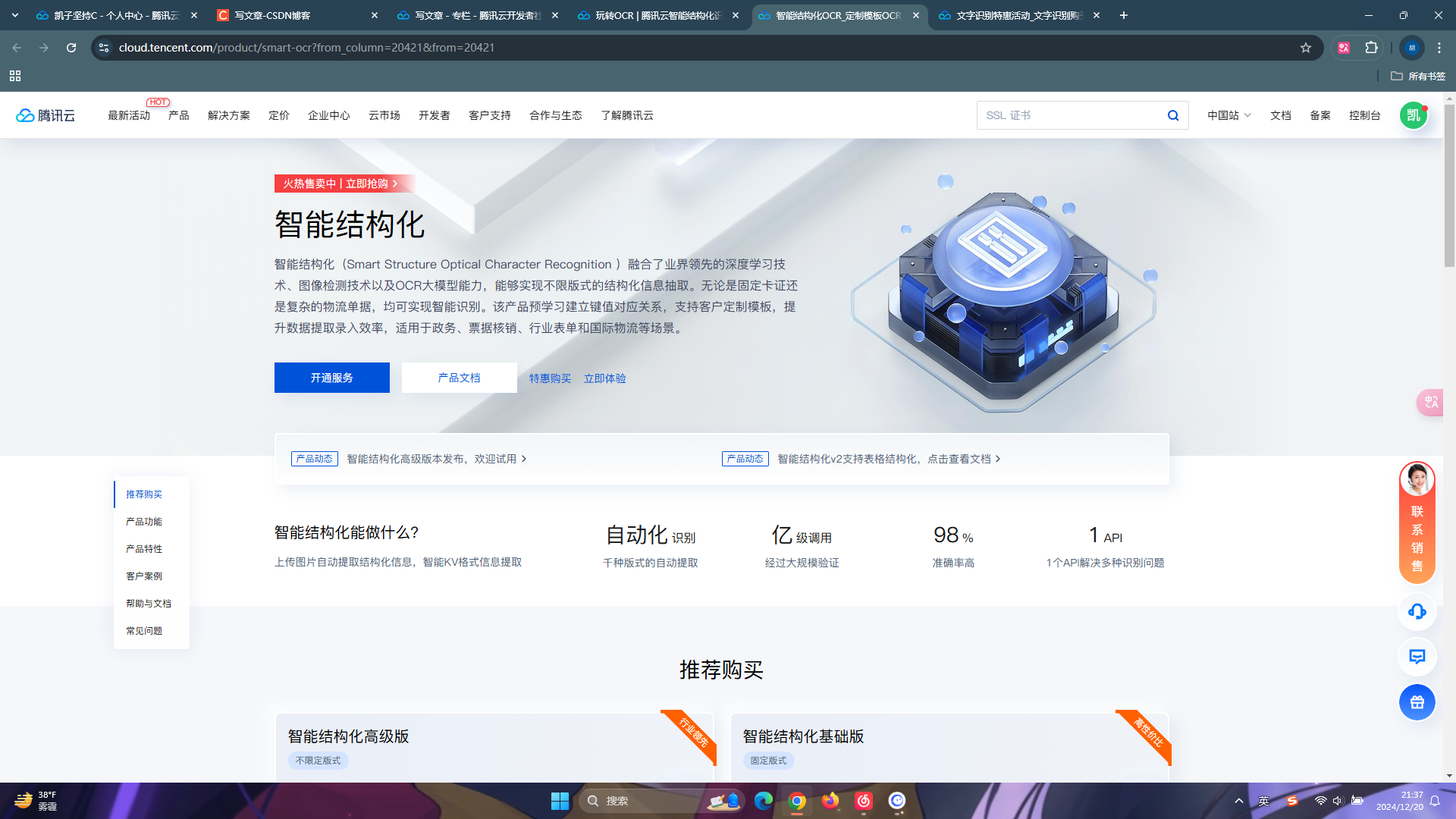Click the blue gift promotion icon
Viewport: 1456px width, 819px height.
[1417, 702]
